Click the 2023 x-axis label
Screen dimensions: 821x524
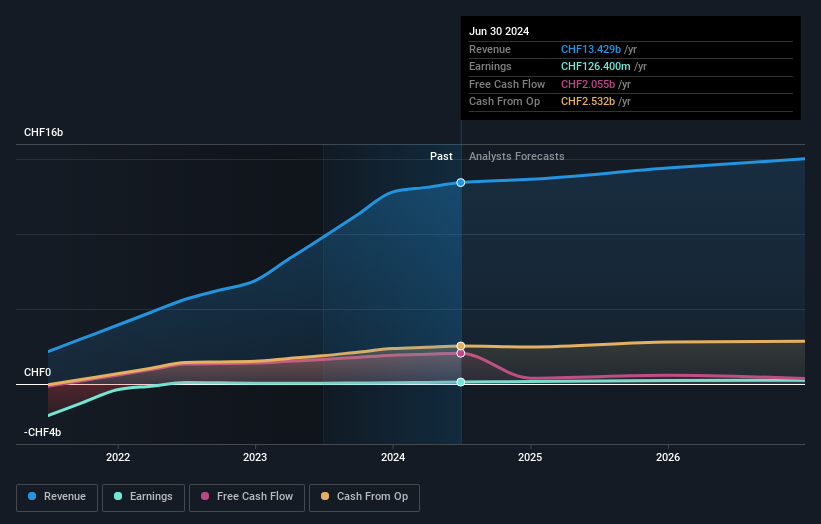click(255, 457)
